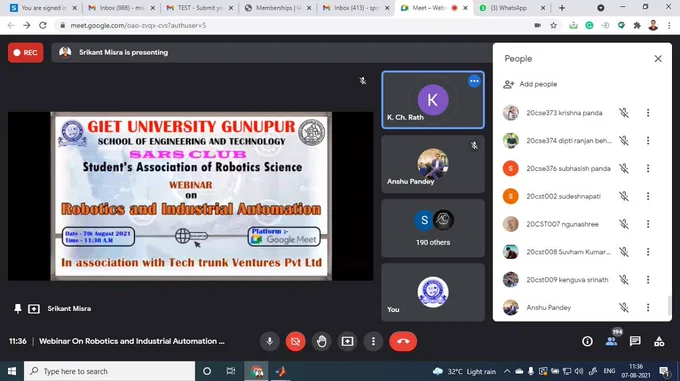
Task: Switch to the TEST - Submit tab
Action: tap(200, 8)
